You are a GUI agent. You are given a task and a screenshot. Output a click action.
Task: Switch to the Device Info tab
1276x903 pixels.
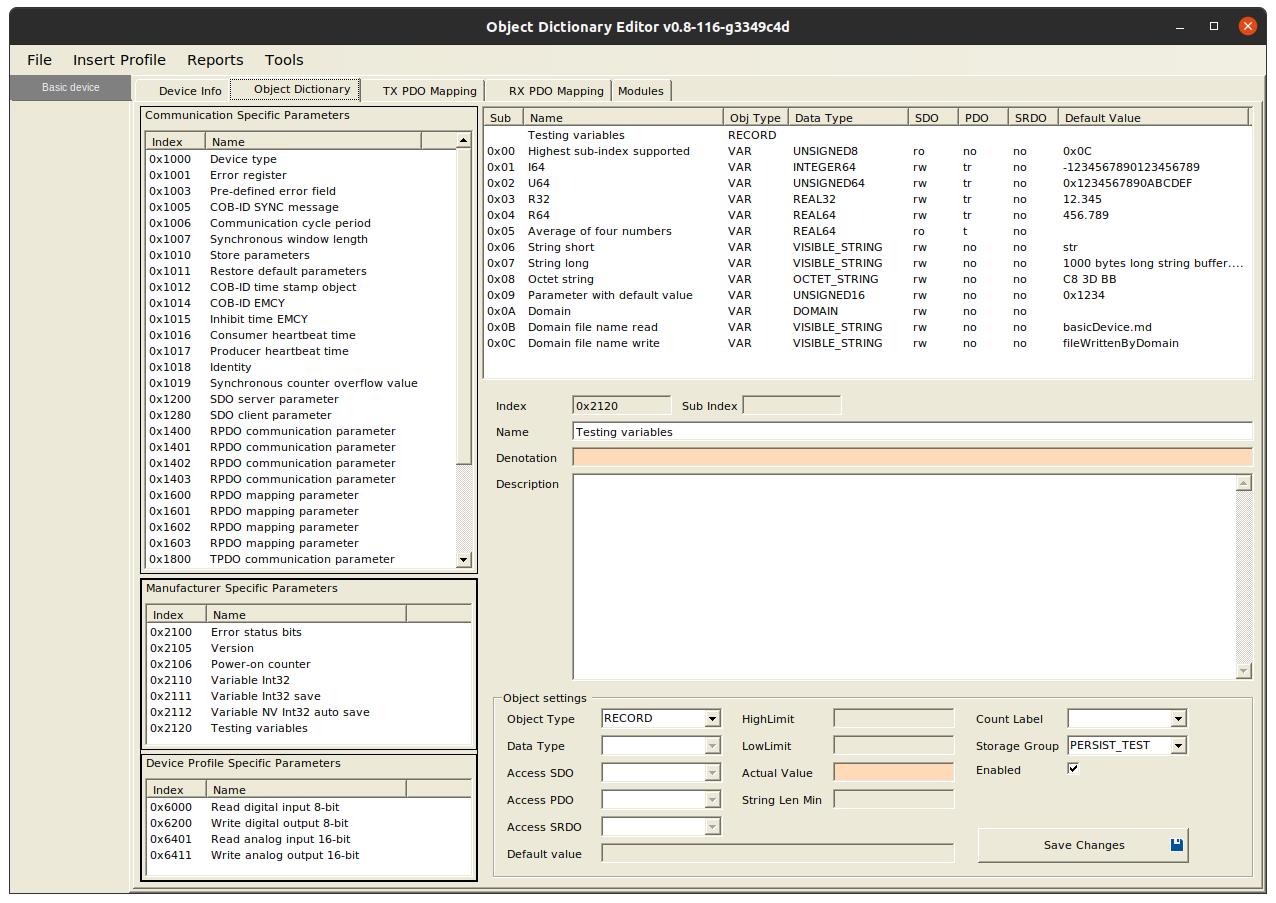coord(190,91)
